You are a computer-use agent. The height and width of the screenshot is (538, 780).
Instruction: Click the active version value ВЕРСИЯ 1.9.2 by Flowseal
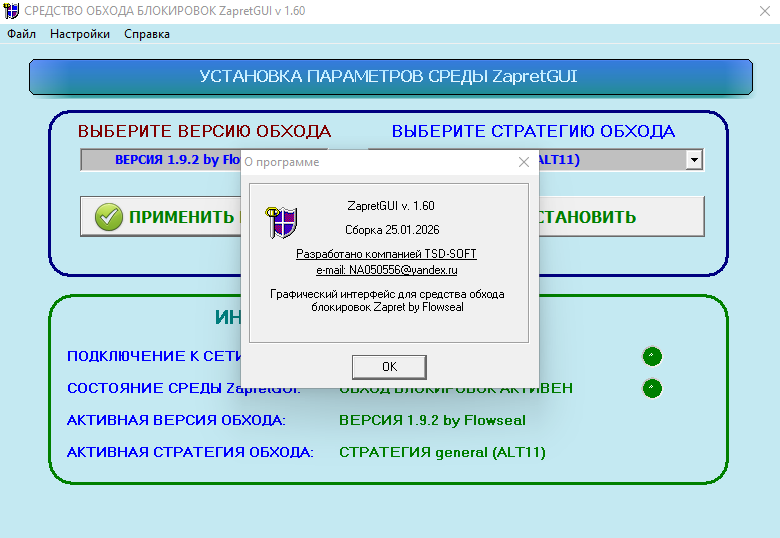[x=432, y=420]
